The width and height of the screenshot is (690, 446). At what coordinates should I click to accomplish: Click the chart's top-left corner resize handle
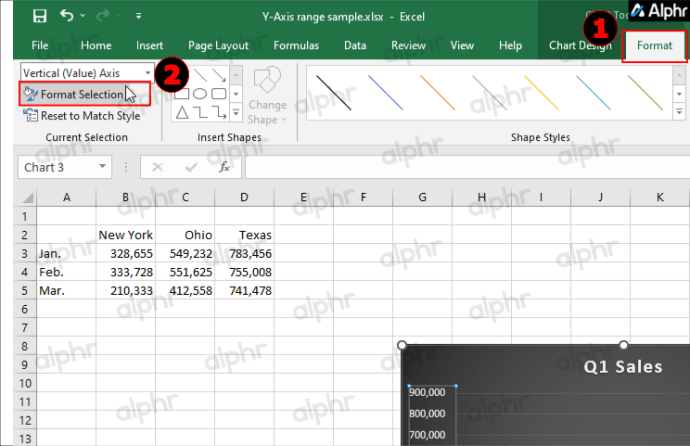[x=402, y=345]
